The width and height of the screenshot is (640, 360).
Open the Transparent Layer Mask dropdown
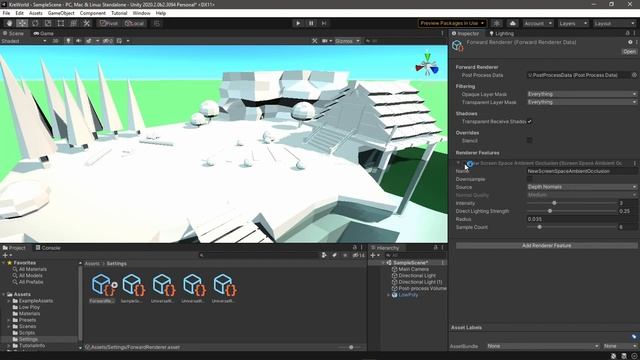582,102
